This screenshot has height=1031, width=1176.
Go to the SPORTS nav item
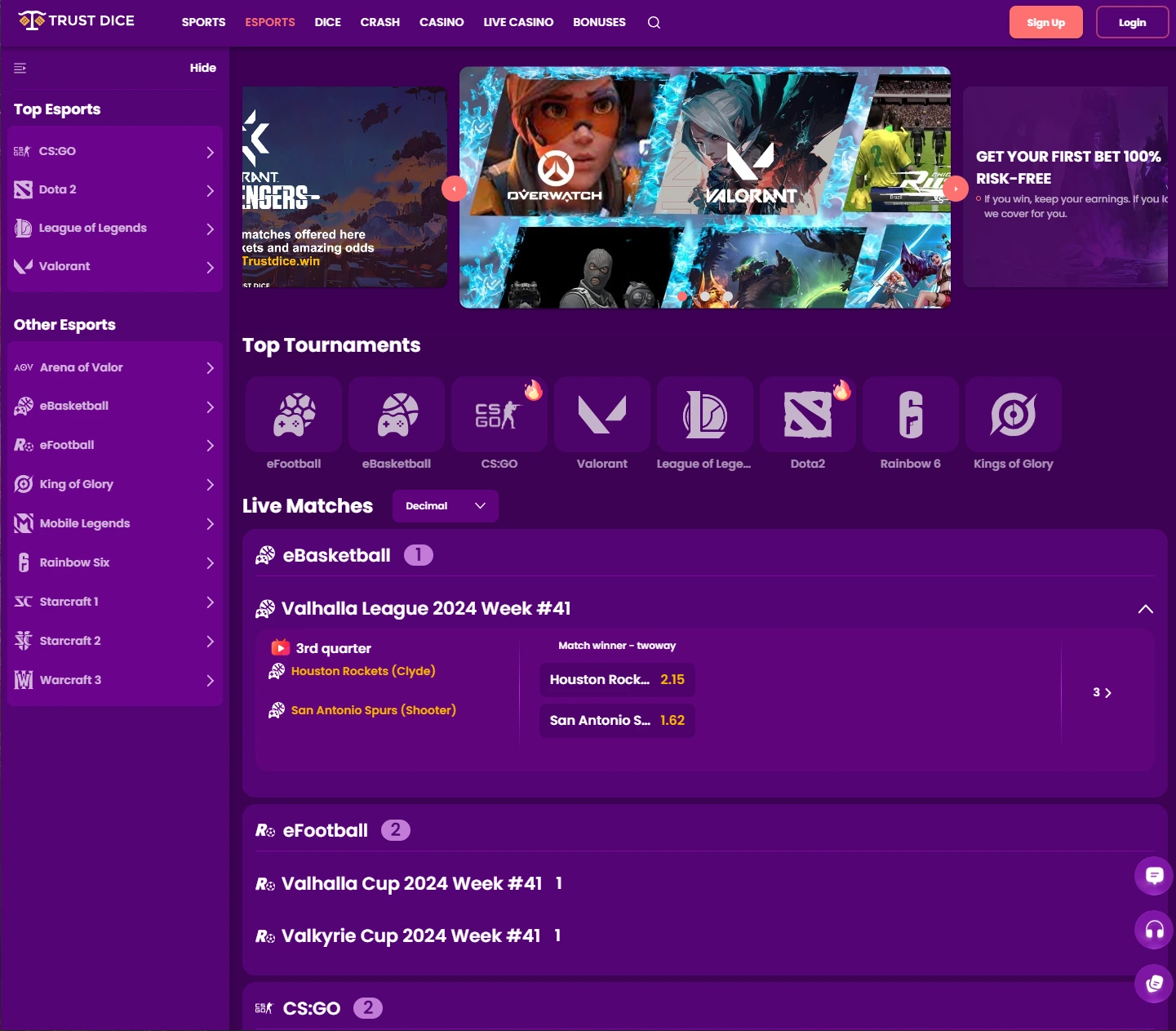pyautogui.click(x=203, y=22)
